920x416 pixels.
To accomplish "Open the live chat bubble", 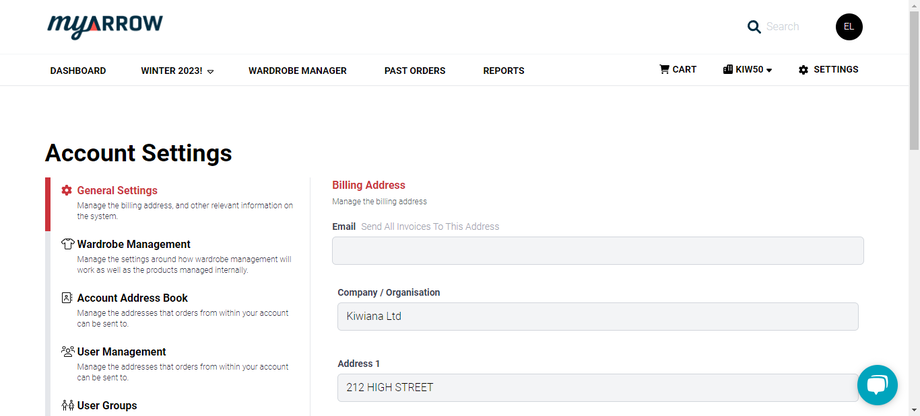I will click(877, 385).
